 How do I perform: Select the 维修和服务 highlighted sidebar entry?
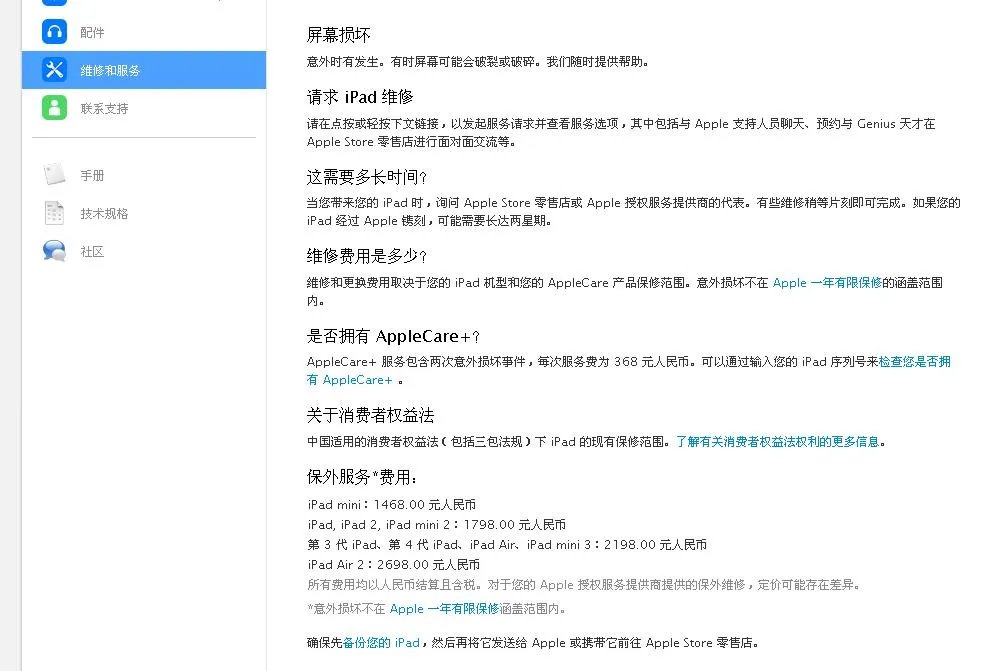(x=110, y=69)
